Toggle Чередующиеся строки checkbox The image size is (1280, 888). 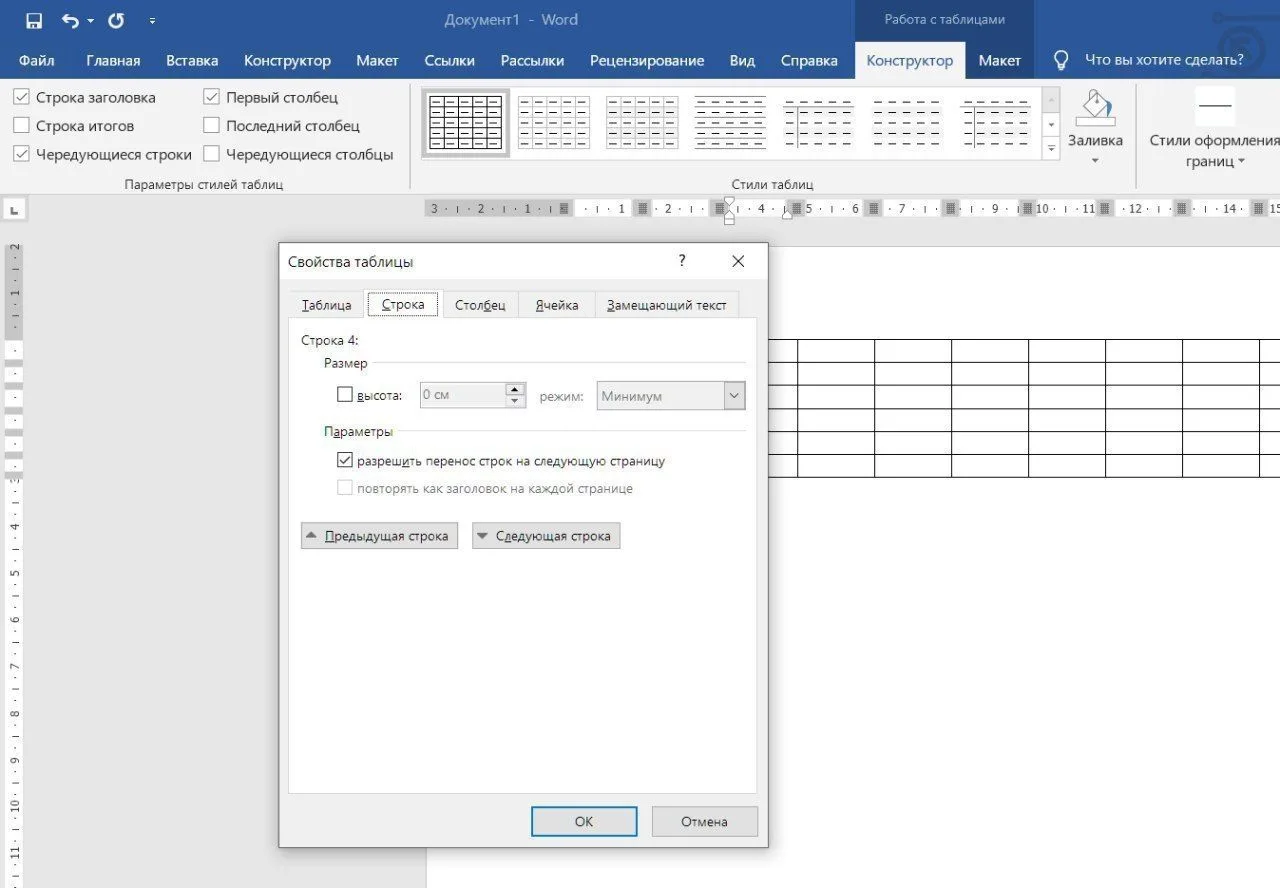pos(21,154)
